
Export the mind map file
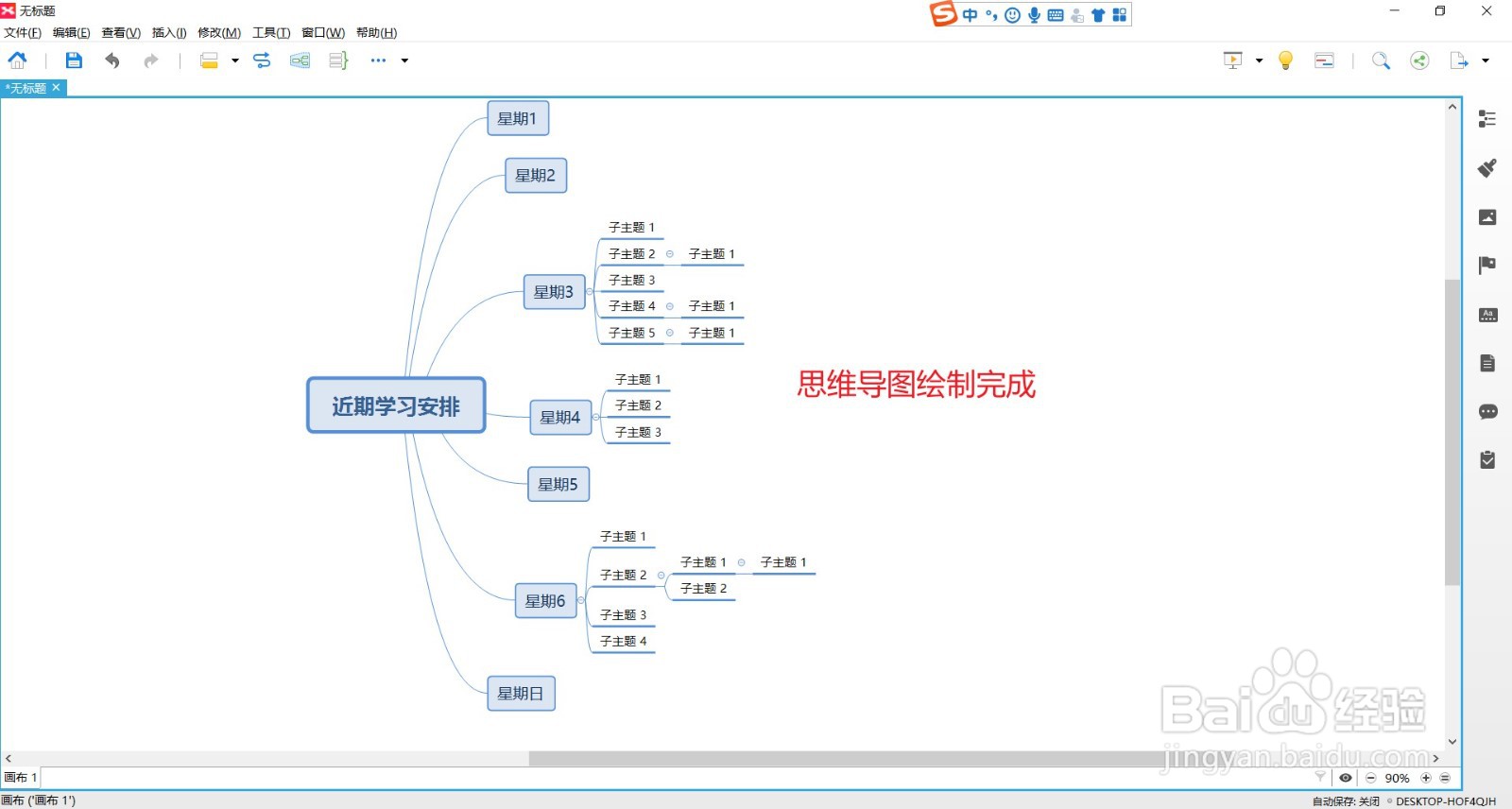tap(1459, 60)
